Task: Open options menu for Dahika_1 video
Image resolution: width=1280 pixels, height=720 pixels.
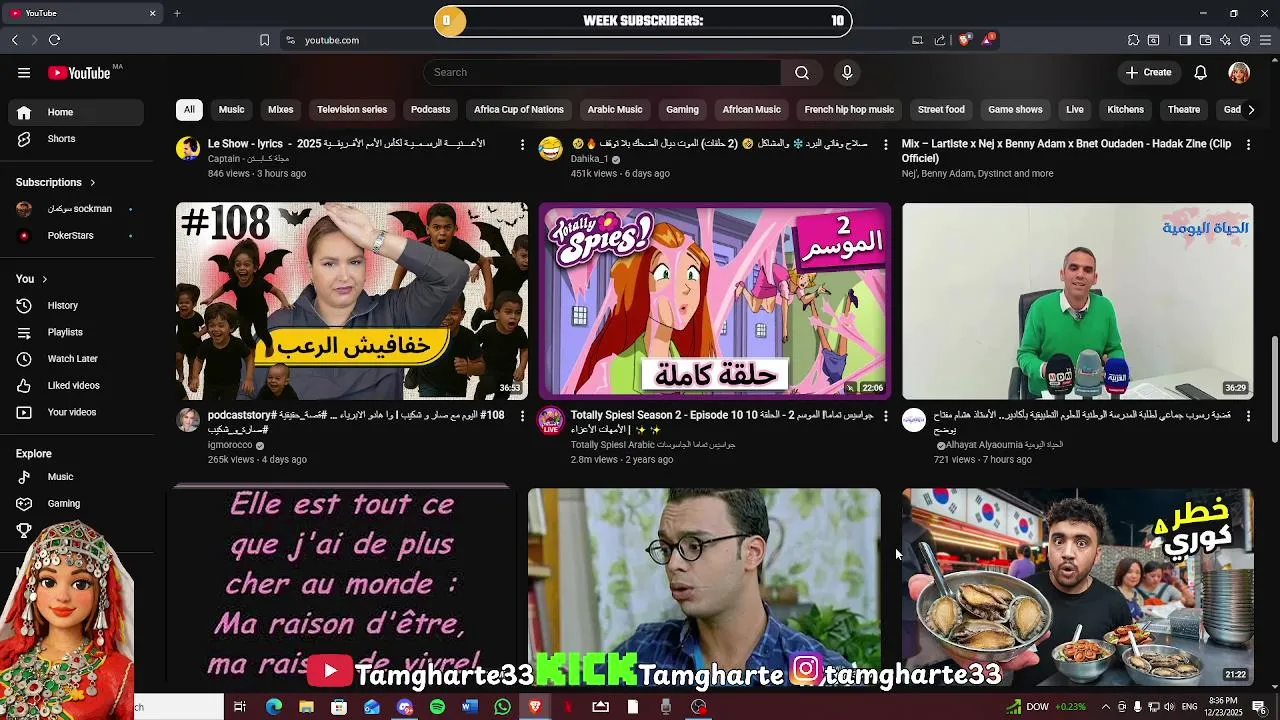Action: [885, 145]
